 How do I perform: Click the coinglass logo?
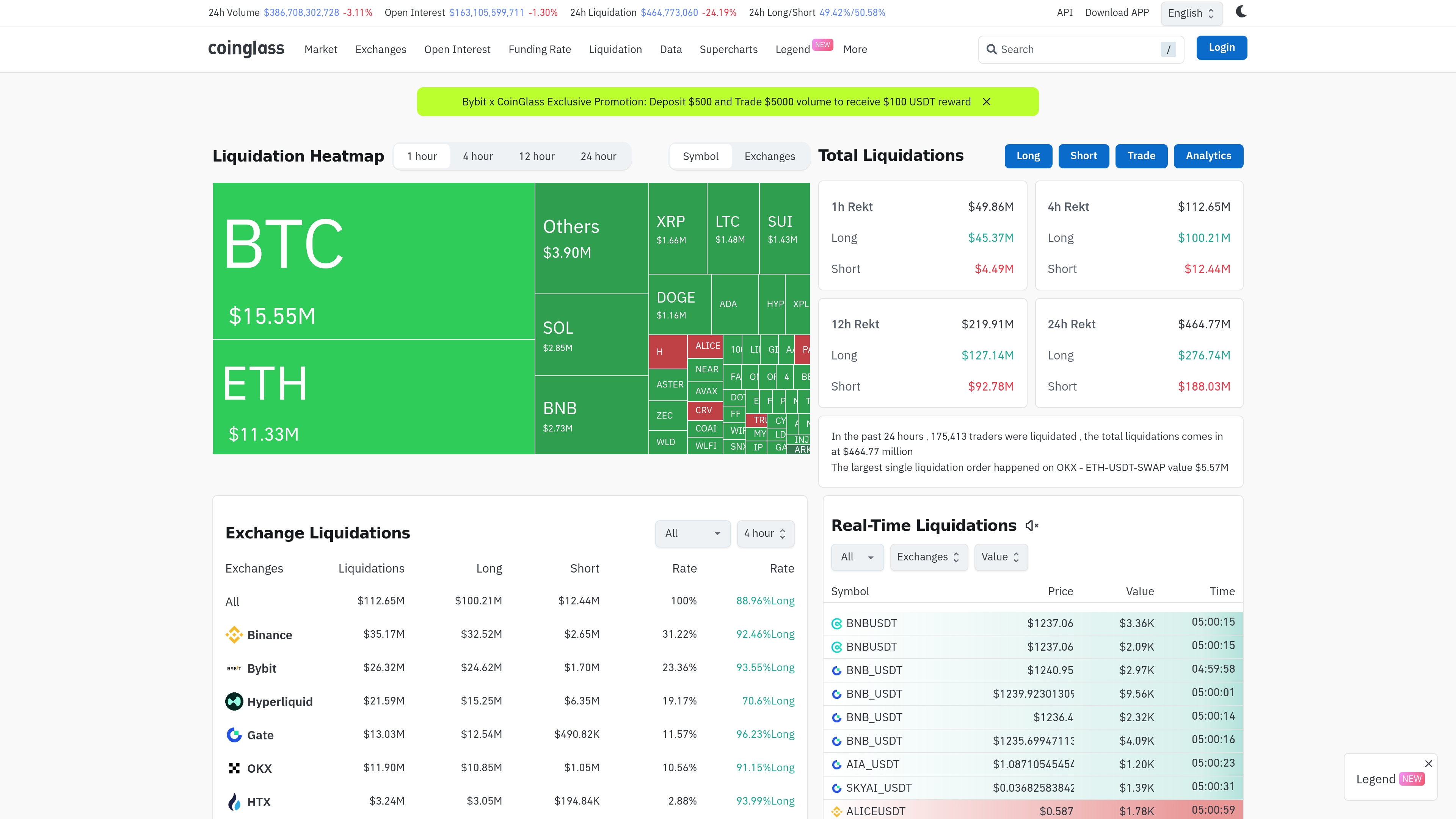(x=246, y=49)
